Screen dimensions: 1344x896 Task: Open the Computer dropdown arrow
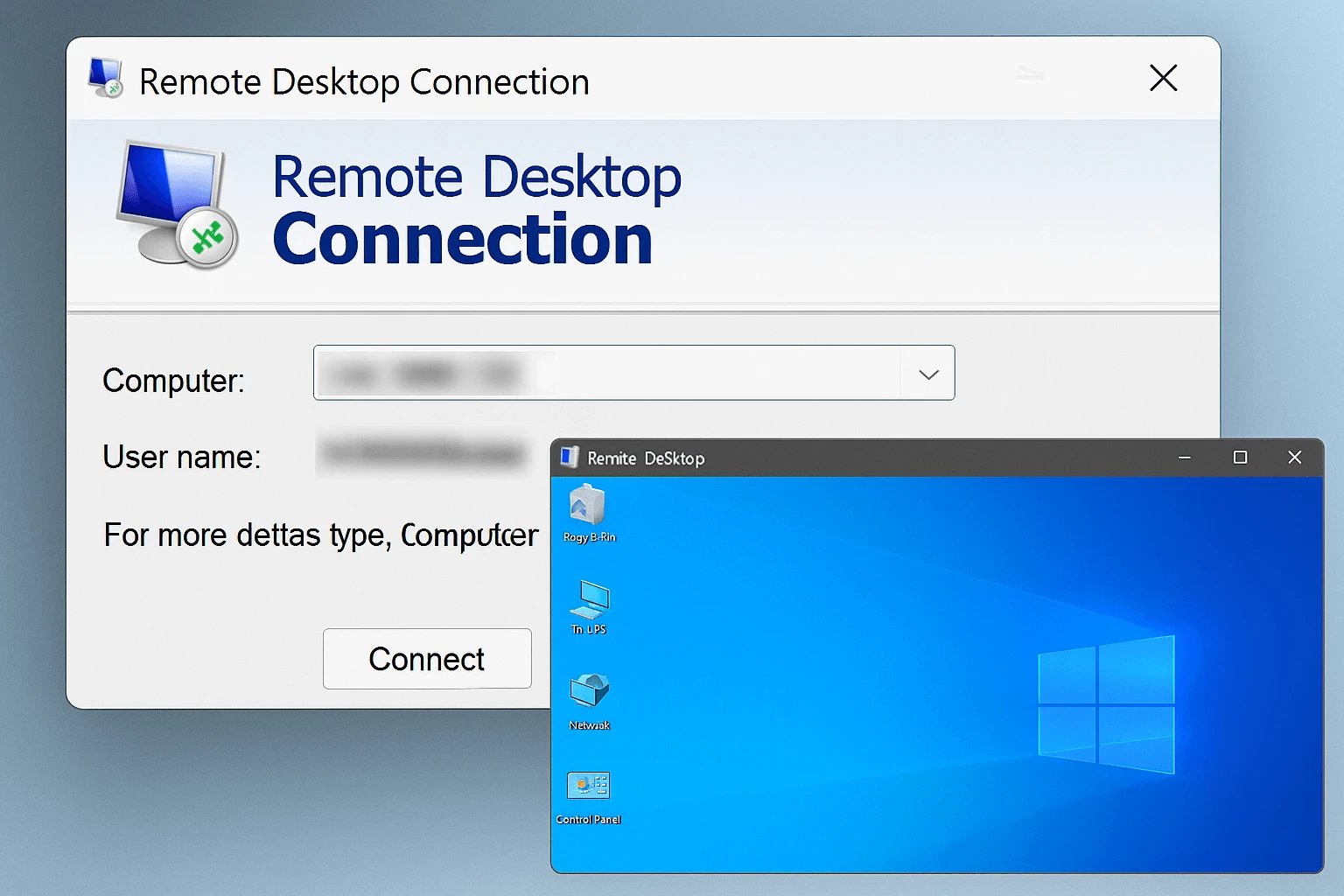coord(928,374)
